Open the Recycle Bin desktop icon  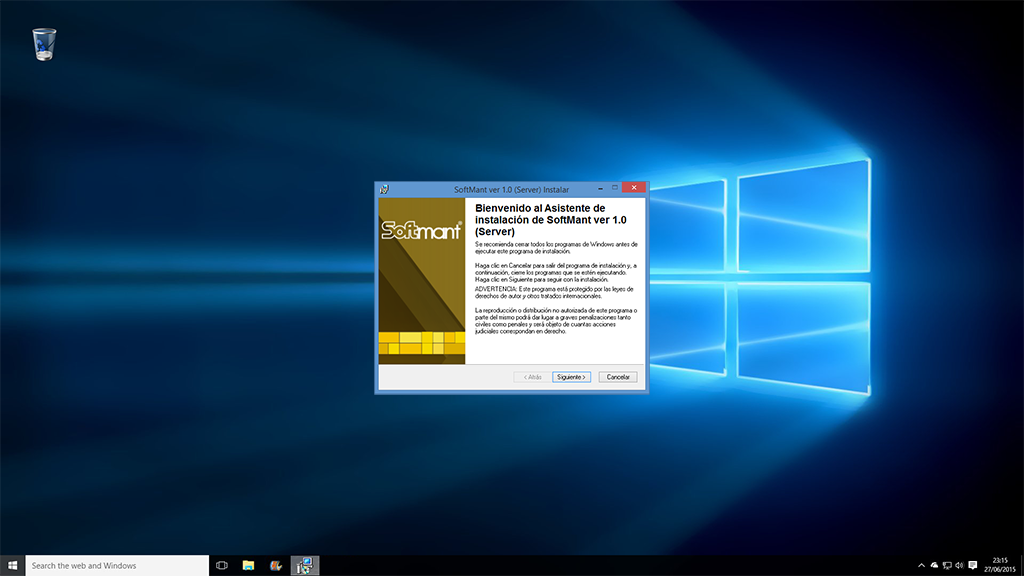pos(44,44)
